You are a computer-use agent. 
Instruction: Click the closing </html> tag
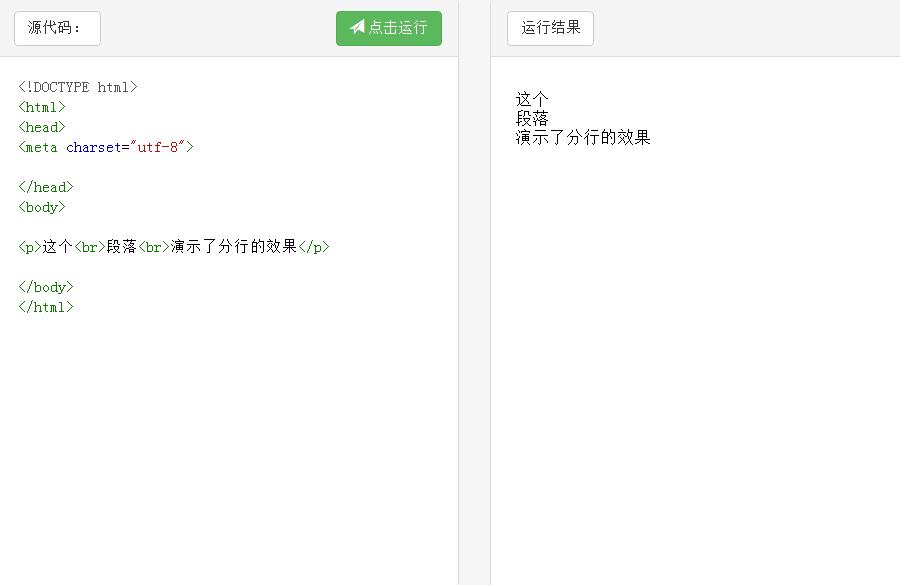pos(46,307)
